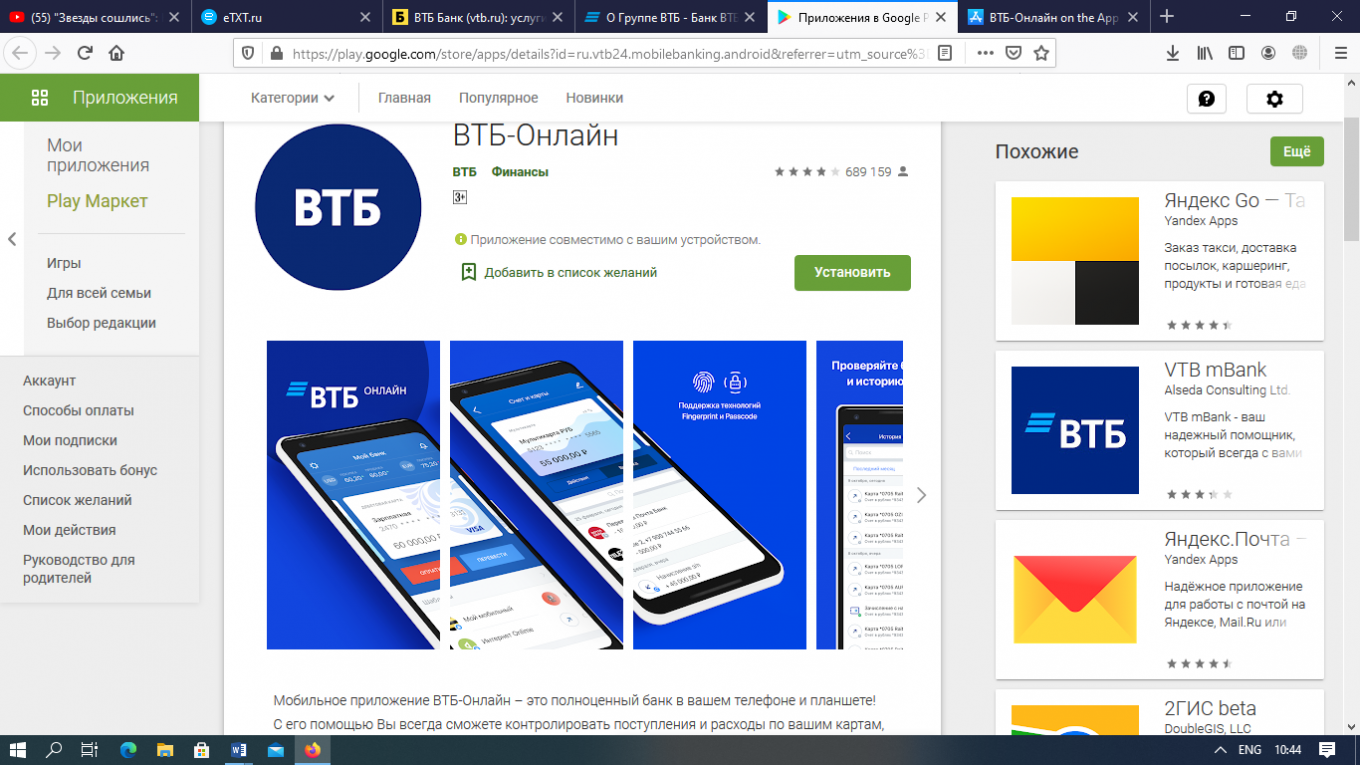Switch to the eTXT.ru tab
Image resolution: width=1360 pixels, height=765 pixels.
click(x=288, y=17)
